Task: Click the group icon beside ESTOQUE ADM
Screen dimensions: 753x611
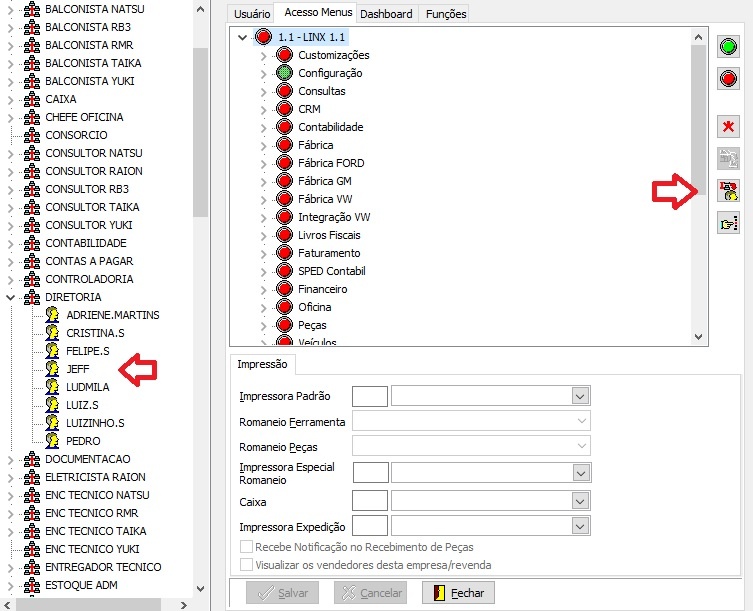Action: tap(32, 585)
